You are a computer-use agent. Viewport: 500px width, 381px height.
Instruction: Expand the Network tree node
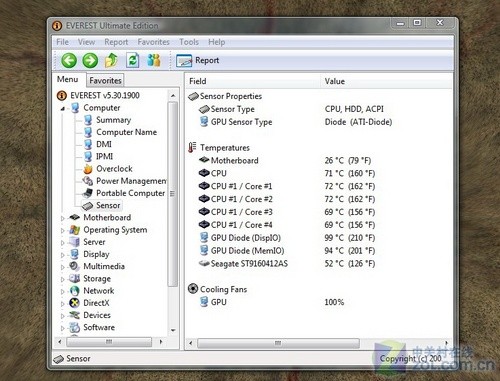coord(63,292)
